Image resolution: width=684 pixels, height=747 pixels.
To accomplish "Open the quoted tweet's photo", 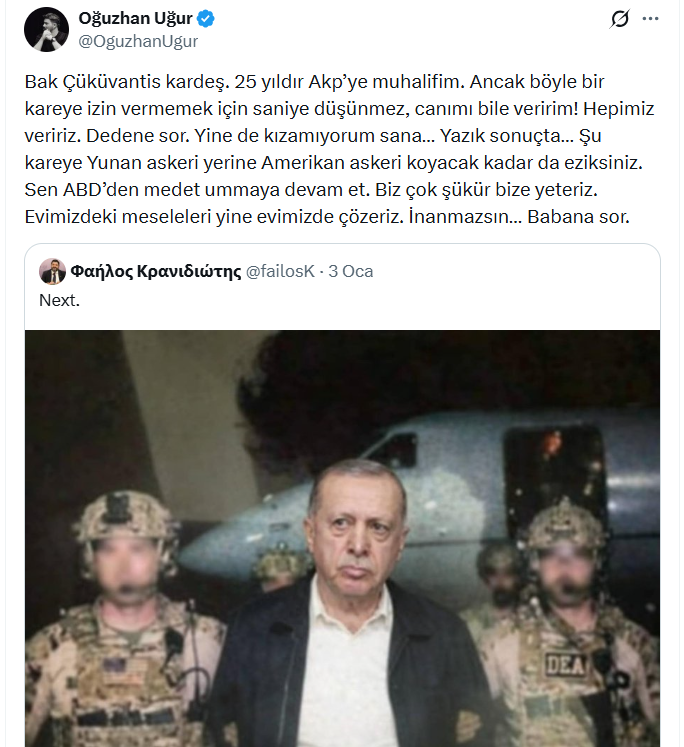I will click(342, 538).
